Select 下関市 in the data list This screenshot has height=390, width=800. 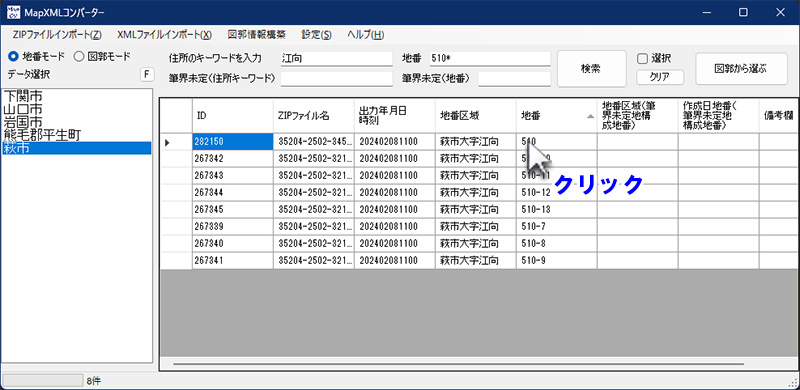pos(77,96)
